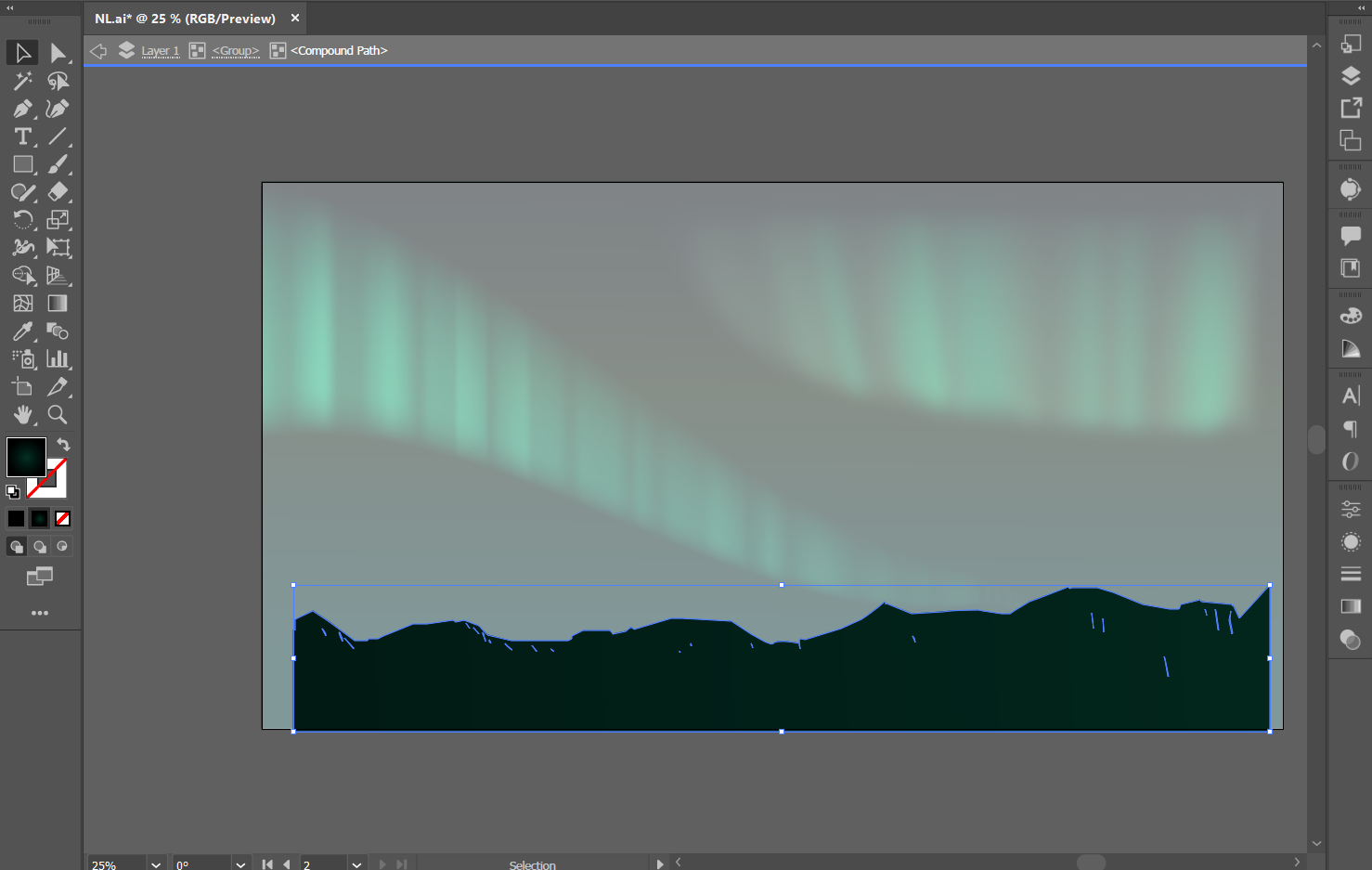Activate the Magic Wand tool
The width and height of the screenshot is (1372, 870).
pyautogui.click(x=23, y=81)
